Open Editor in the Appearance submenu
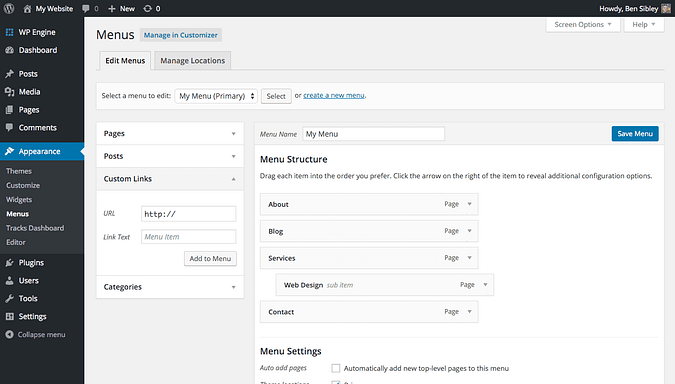675x384 pixels. [15, 242]
